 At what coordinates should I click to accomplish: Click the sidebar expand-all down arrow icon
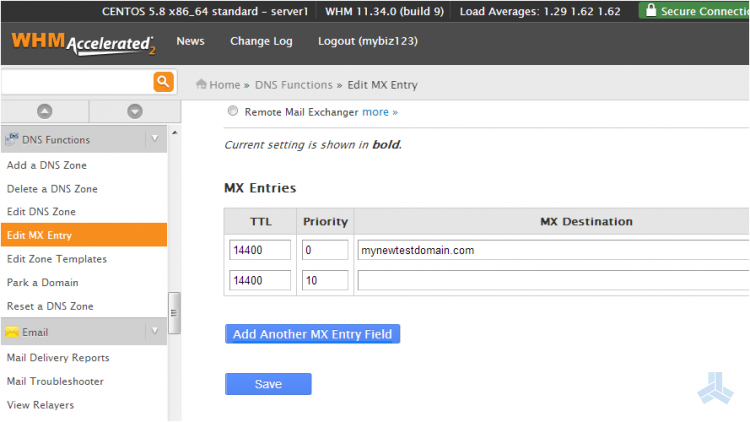[x=135, y=111]
